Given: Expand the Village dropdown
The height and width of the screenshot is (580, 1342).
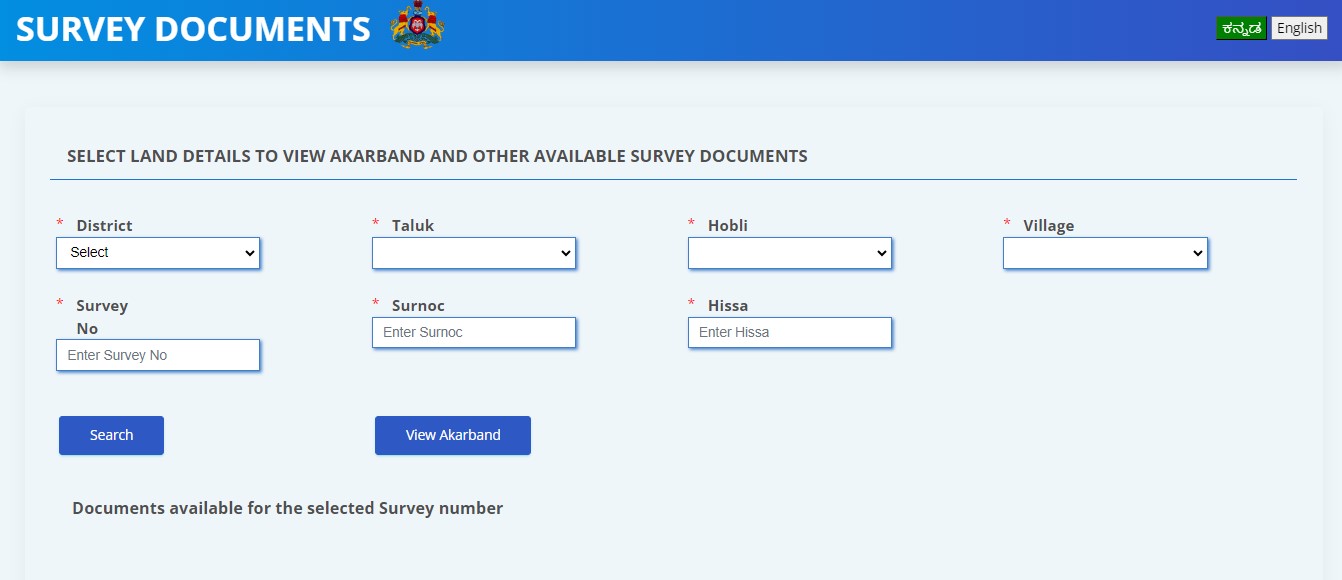Looking at the screenshot, I should pyautogui.click(x=1104, y=252).
